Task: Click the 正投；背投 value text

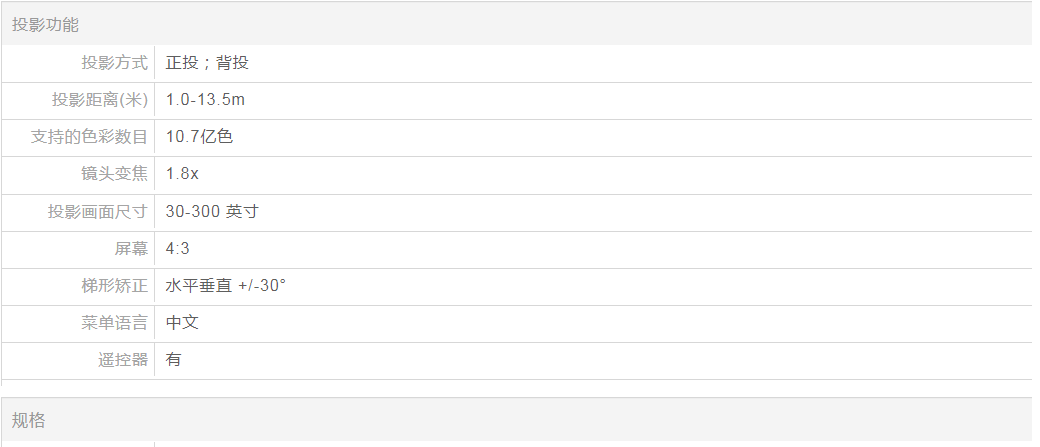Action: 207,63
